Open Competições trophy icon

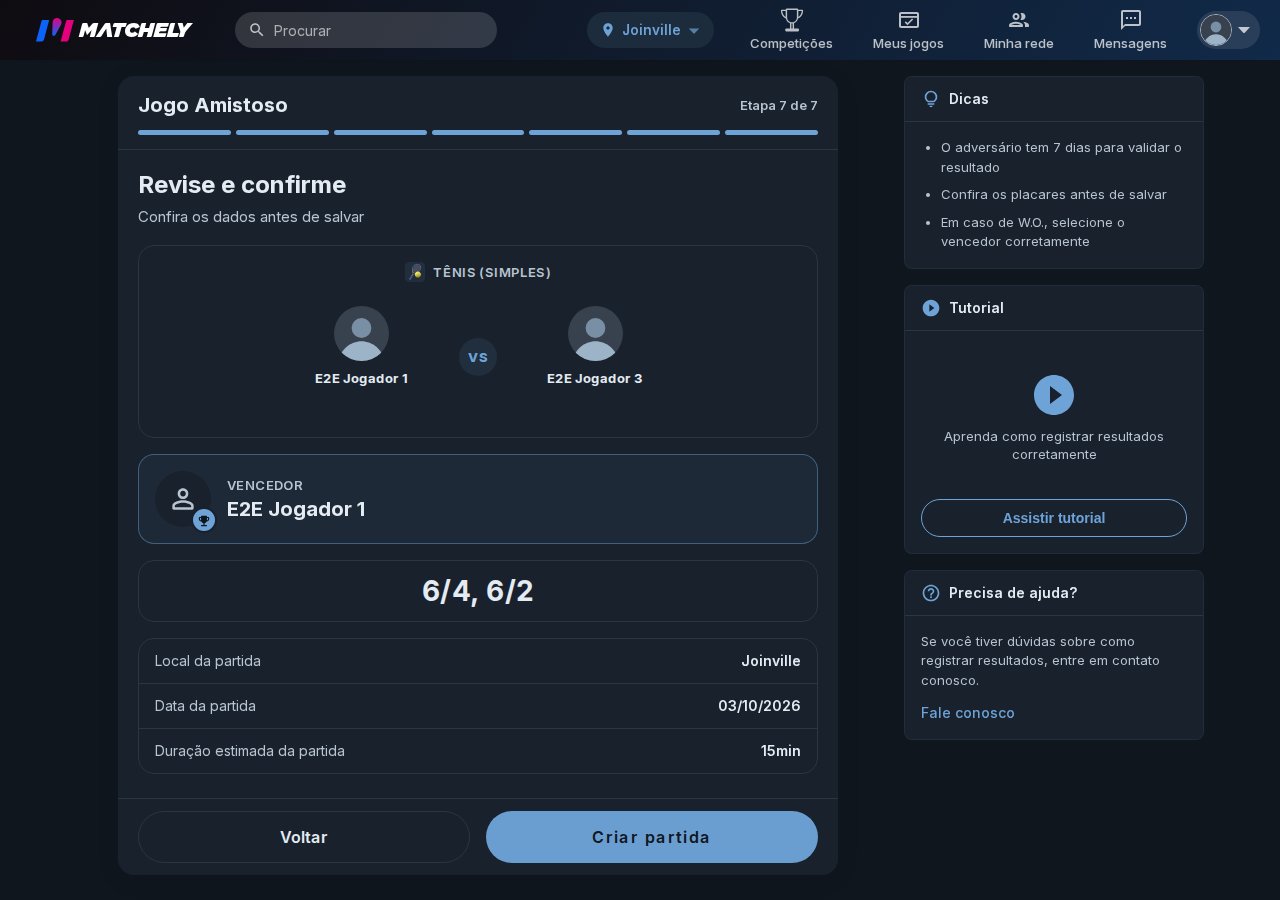pos(791,19)
